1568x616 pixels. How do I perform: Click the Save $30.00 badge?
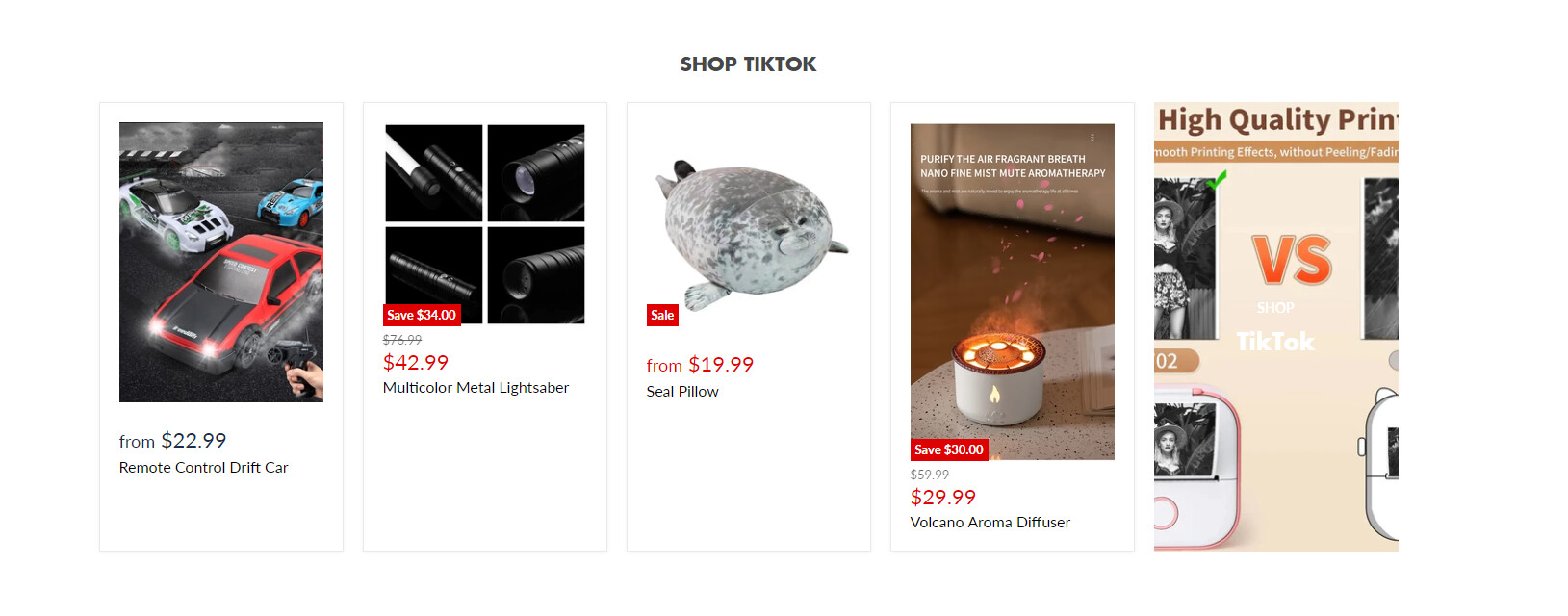click(x=949, y=449)
